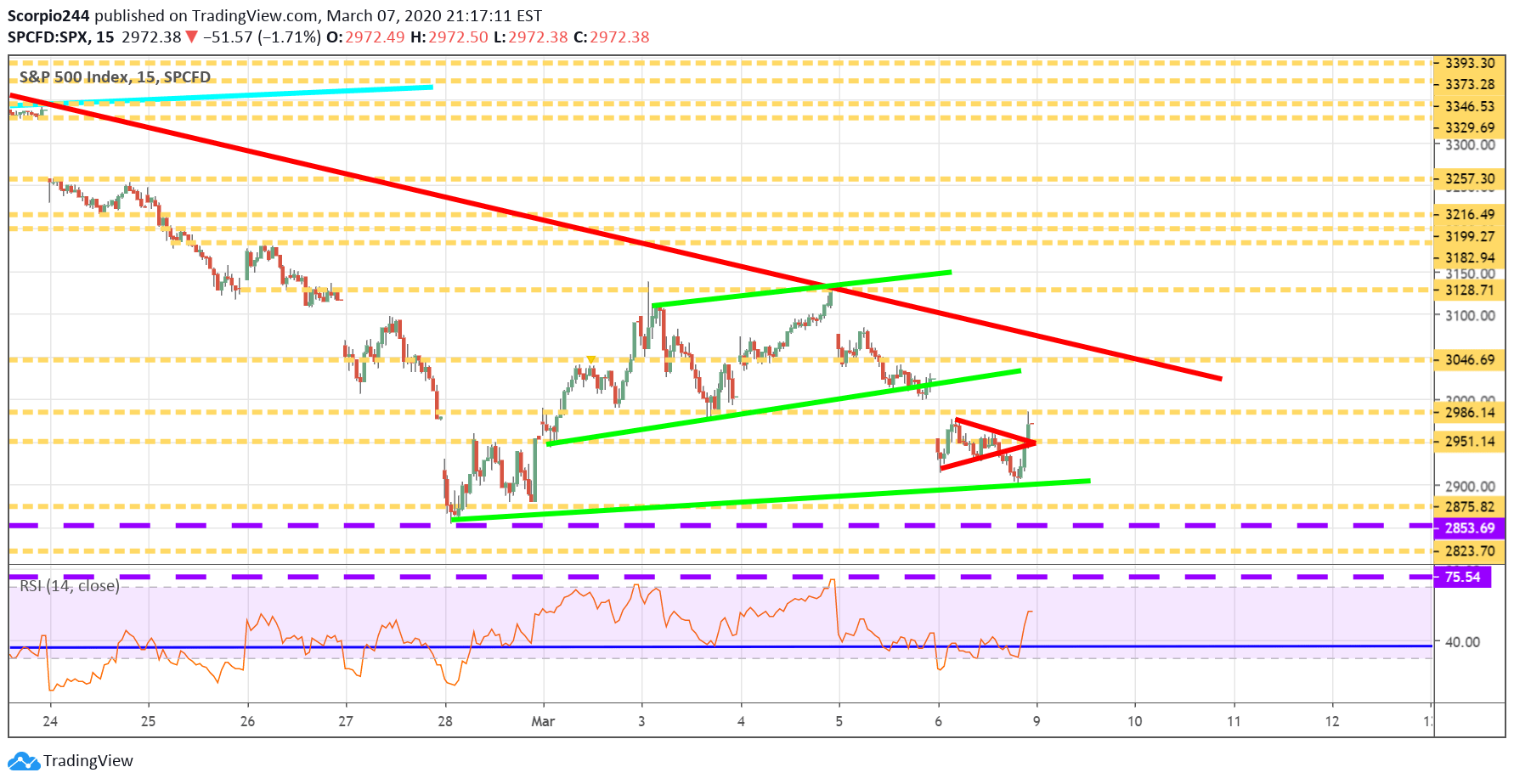This screenshot has height=784, width=1514.
Task: Click the −51.57 (−1.71%) change value
Action: (263, 37)
